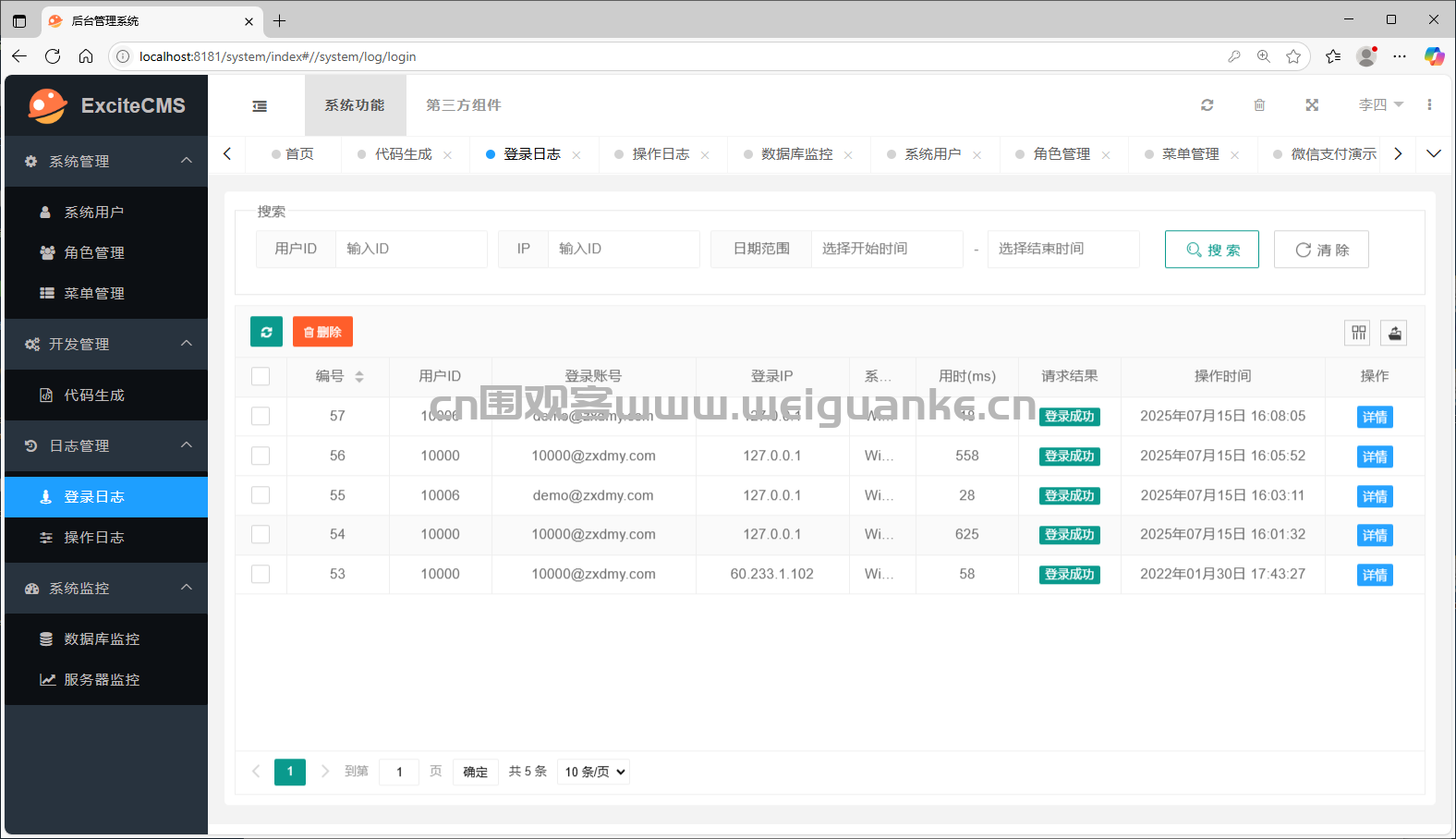1456x839 pixels.
Task: Check the row checkbox for 编号 57
Action: [x=261, y=416]
